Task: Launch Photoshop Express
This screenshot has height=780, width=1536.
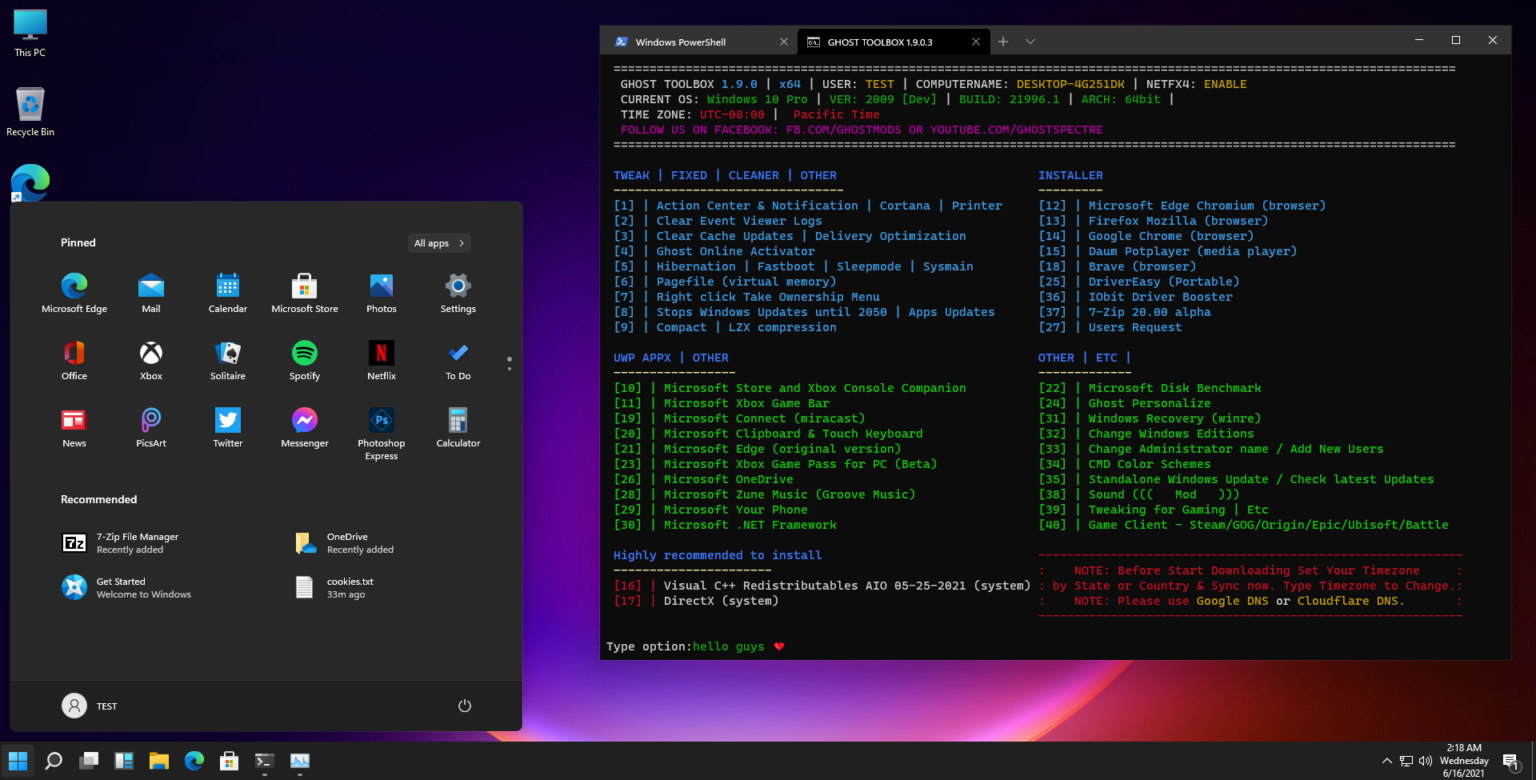Action: (381, 433)
